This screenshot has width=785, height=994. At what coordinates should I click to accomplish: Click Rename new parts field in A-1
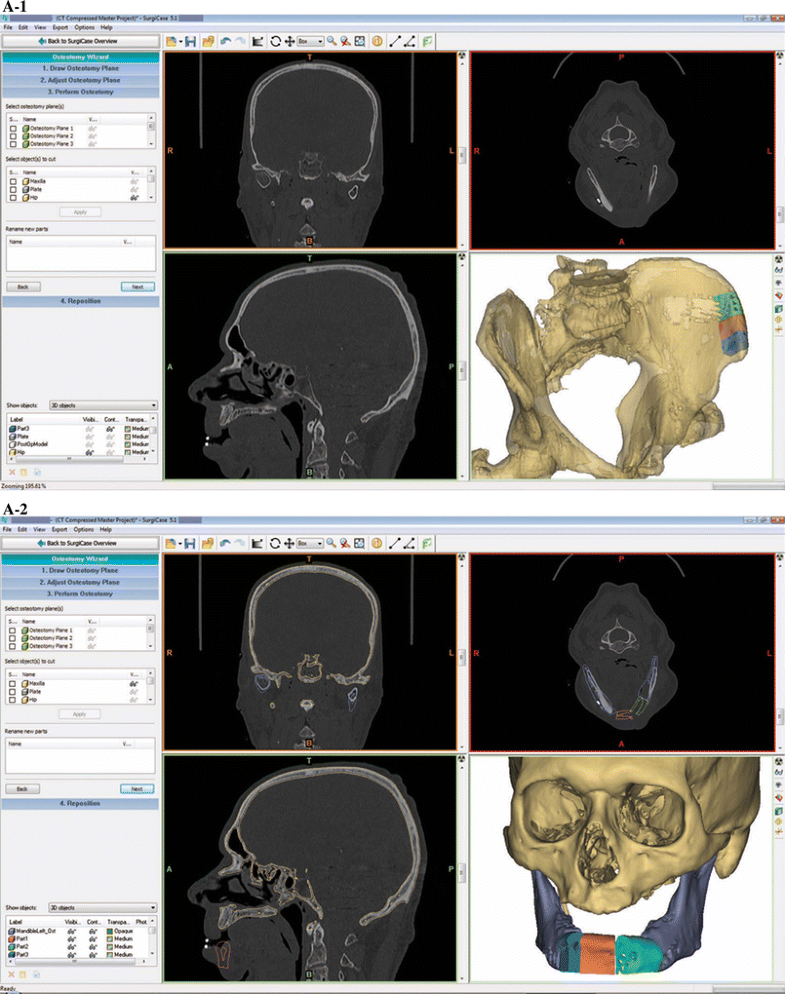81,254
